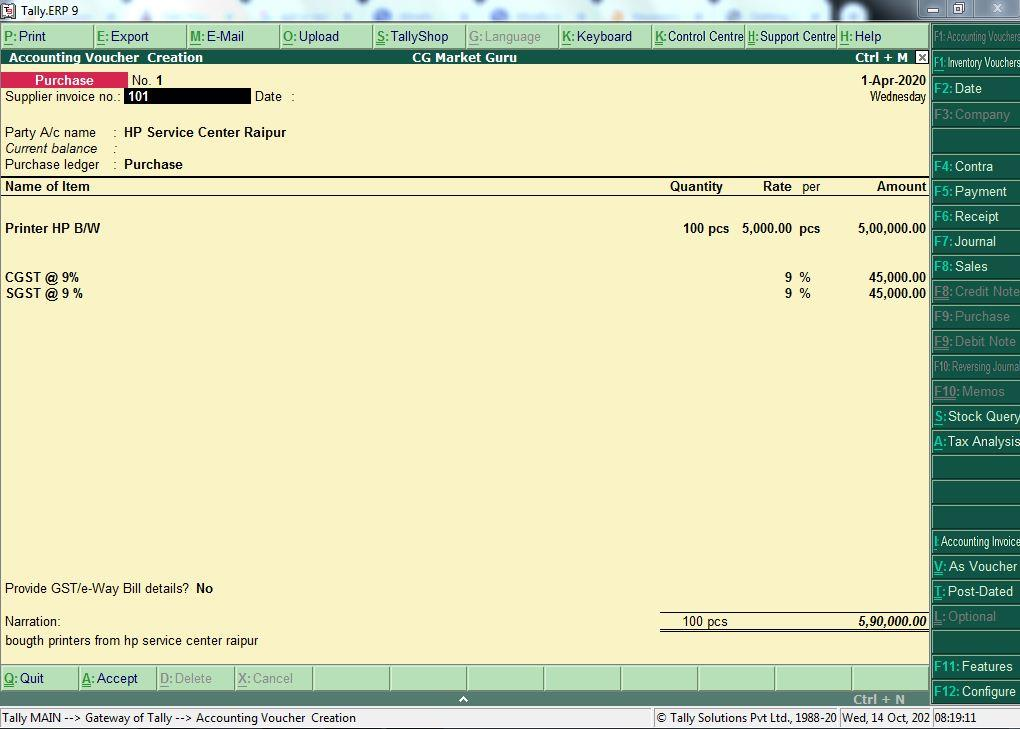Switch to F5 Payment voucher

tap(975, 191)
